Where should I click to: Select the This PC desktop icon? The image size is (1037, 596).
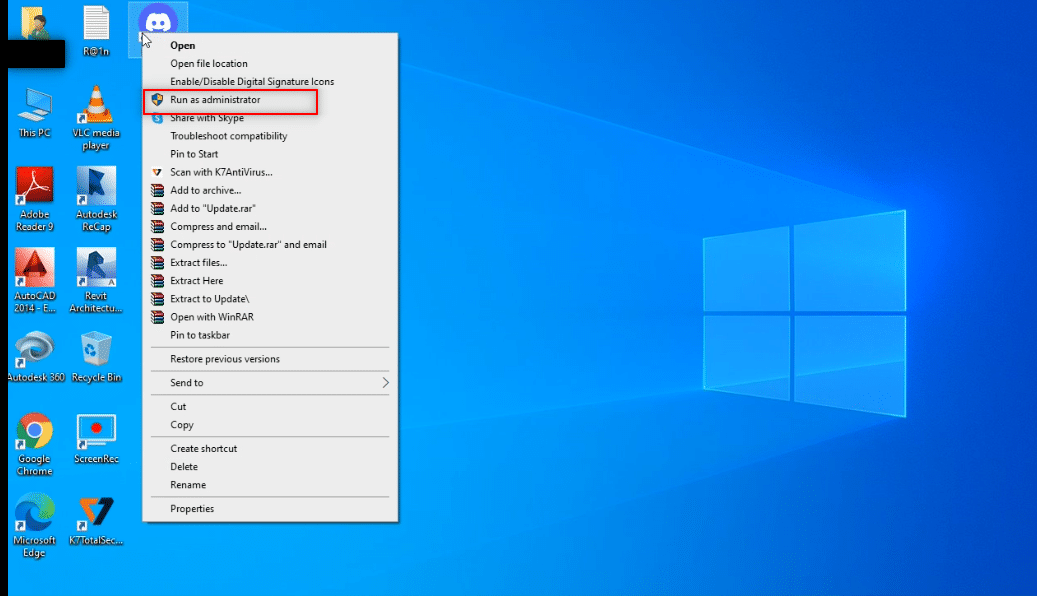coord(34,112)
